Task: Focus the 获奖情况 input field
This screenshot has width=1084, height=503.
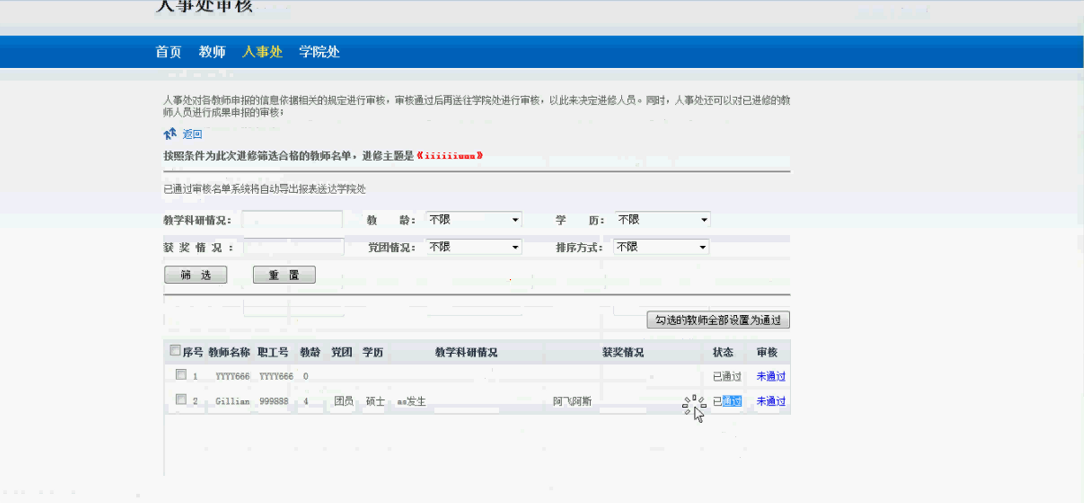Action: [293, 247]
